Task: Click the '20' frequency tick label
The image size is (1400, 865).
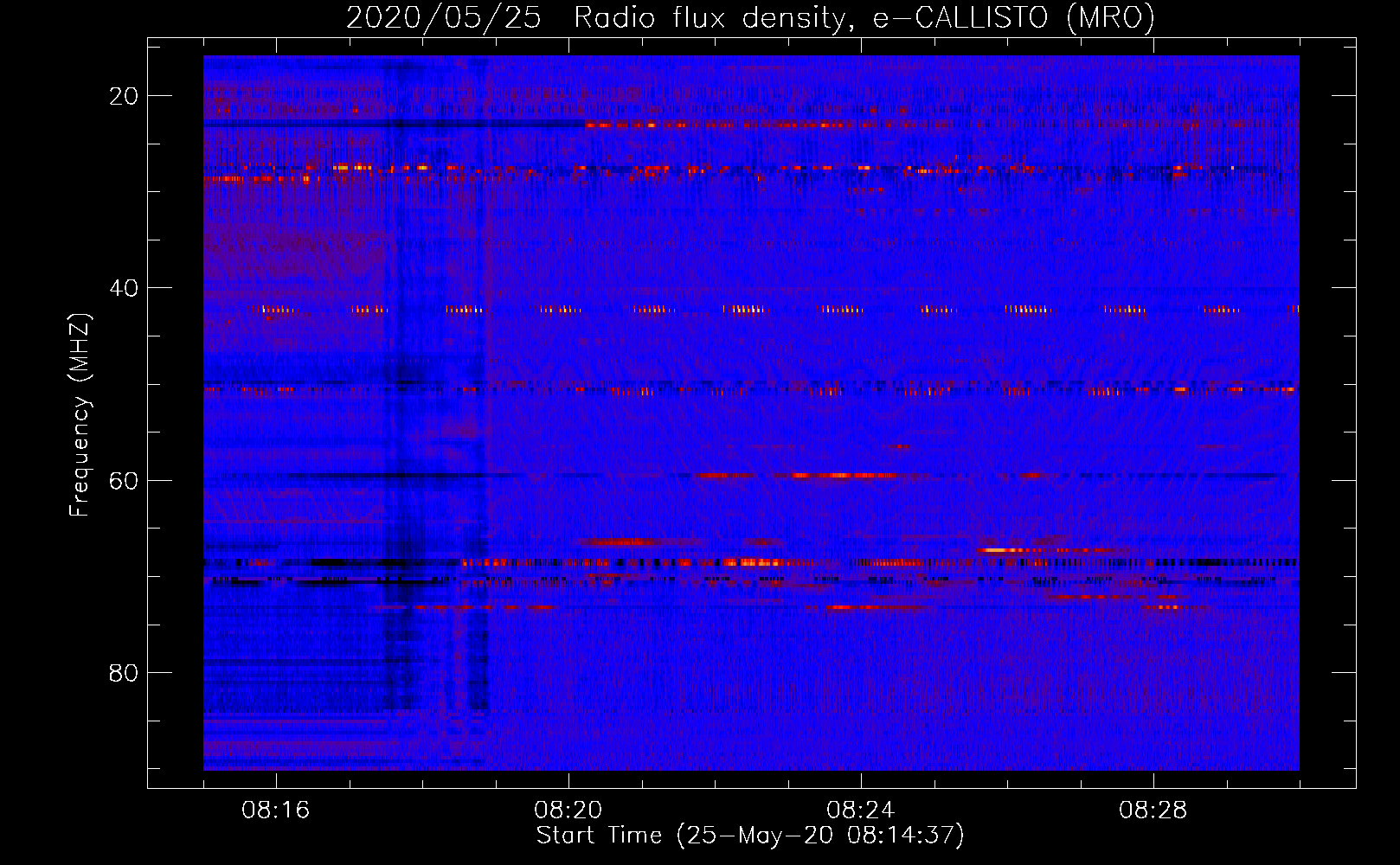Action: tap(125, 96)
